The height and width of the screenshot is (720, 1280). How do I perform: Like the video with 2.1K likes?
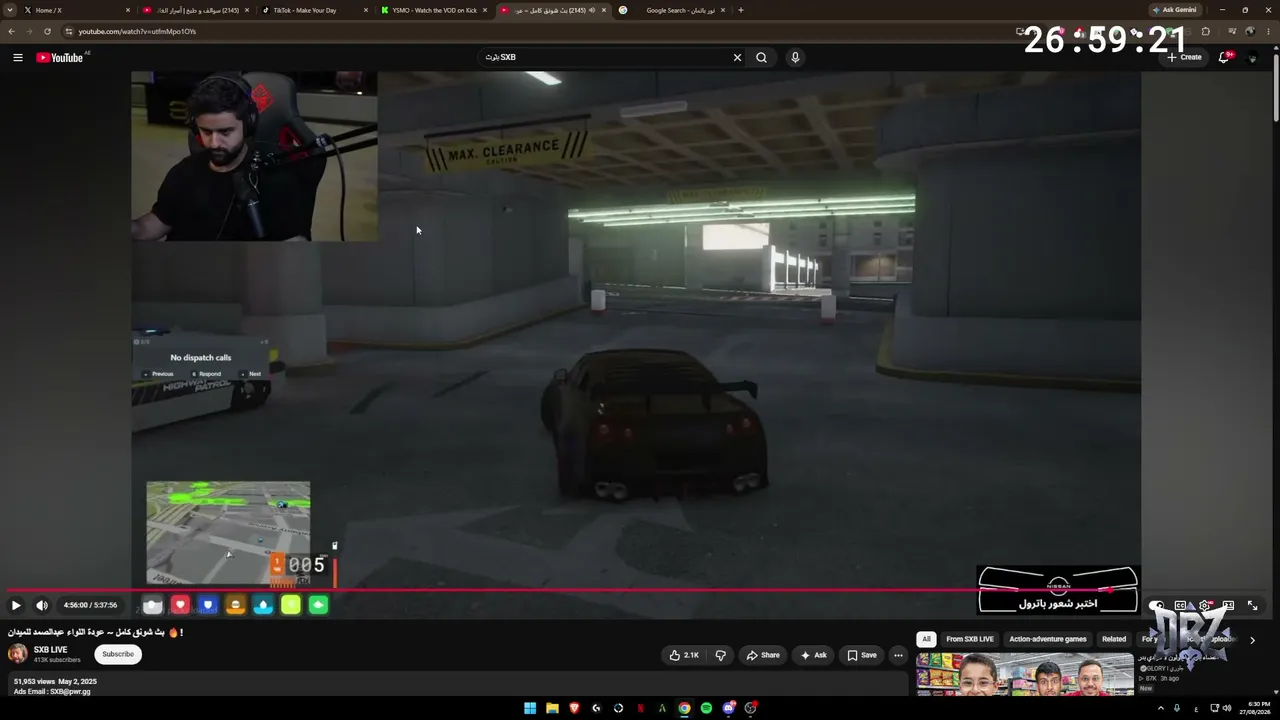(x=685, y=655)
